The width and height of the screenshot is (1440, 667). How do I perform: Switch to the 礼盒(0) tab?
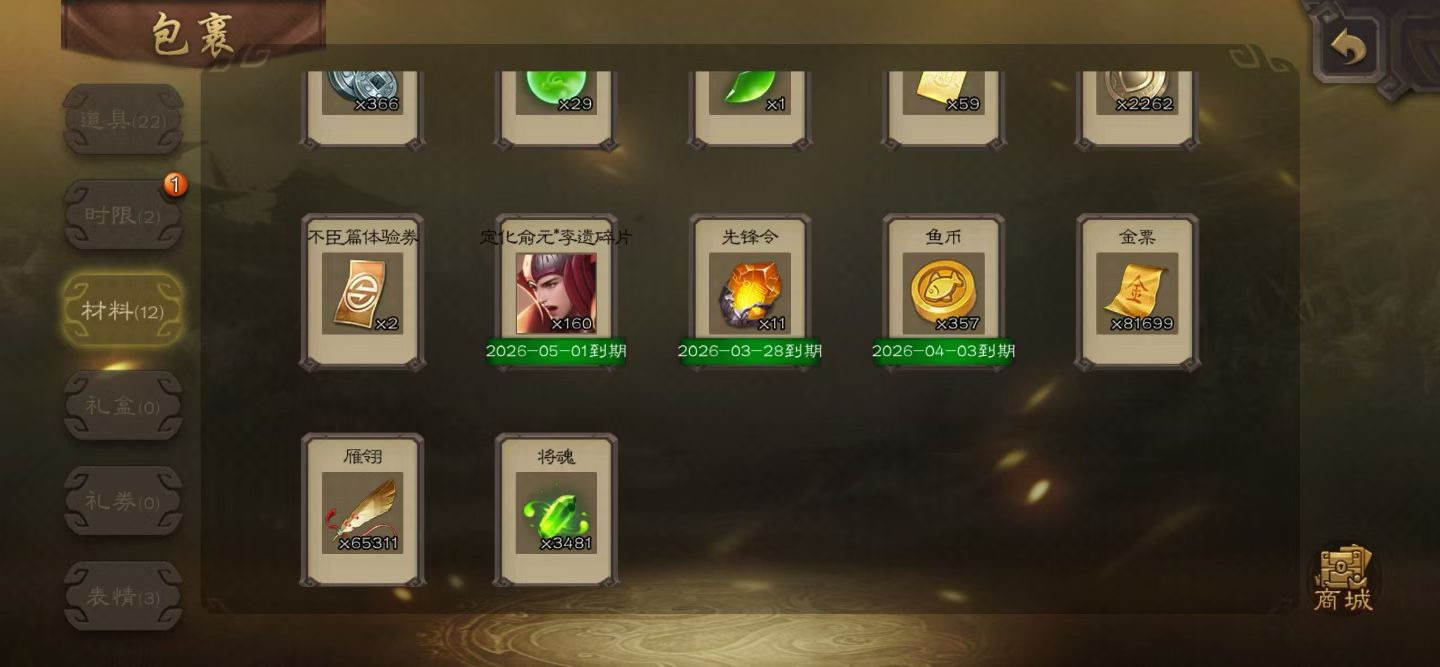coord(123,406)
